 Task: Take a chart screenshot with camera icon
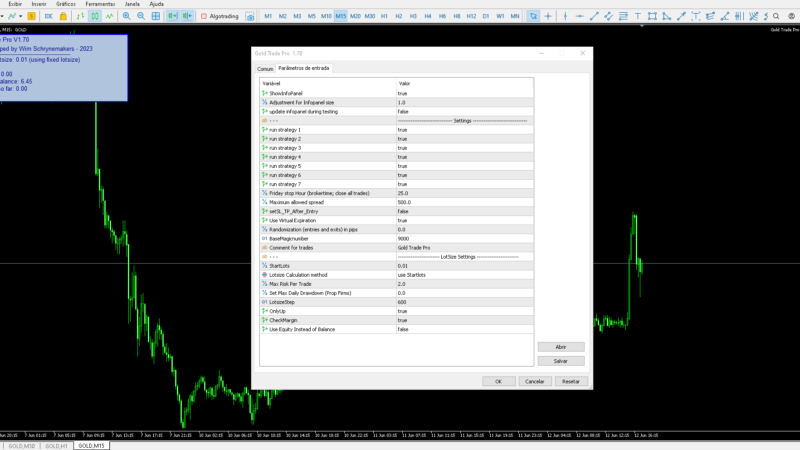[x=250, y=16]
